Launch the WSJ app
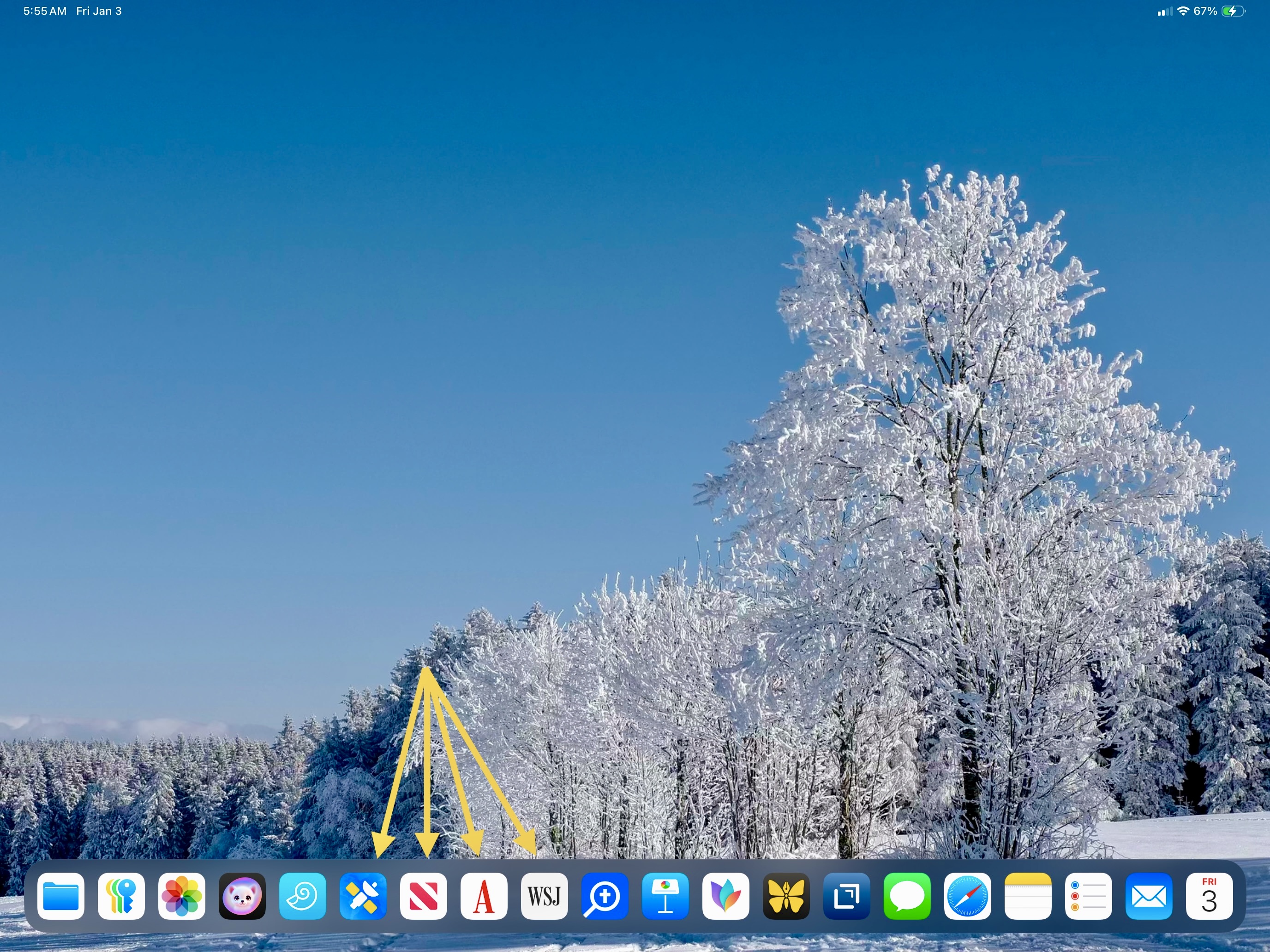The image size is (1270, 952). 544,896
